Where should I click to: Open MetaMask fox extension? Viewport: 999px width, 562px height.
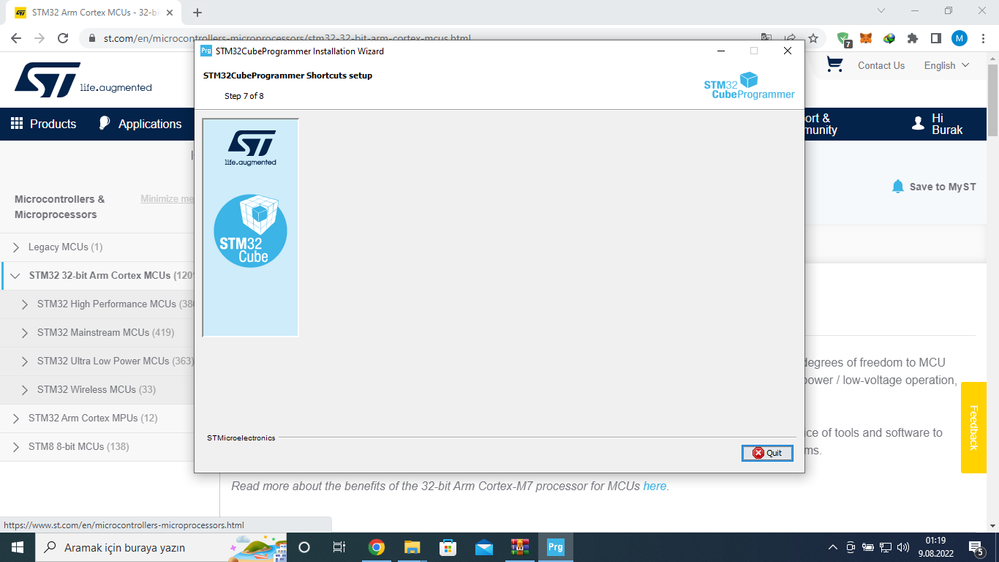pos(866,38)
